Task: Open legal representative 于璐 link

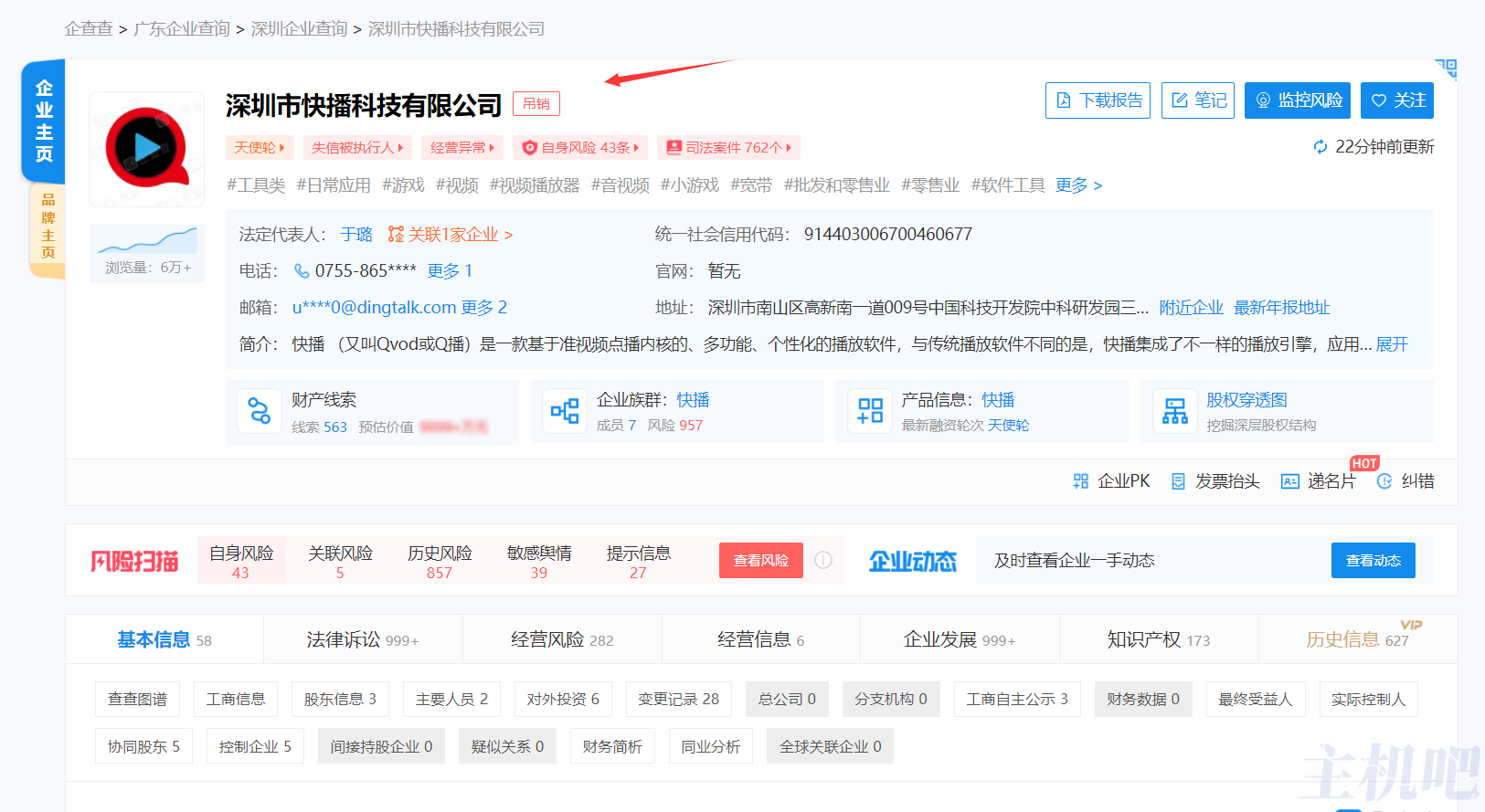Action: point(356,235)
